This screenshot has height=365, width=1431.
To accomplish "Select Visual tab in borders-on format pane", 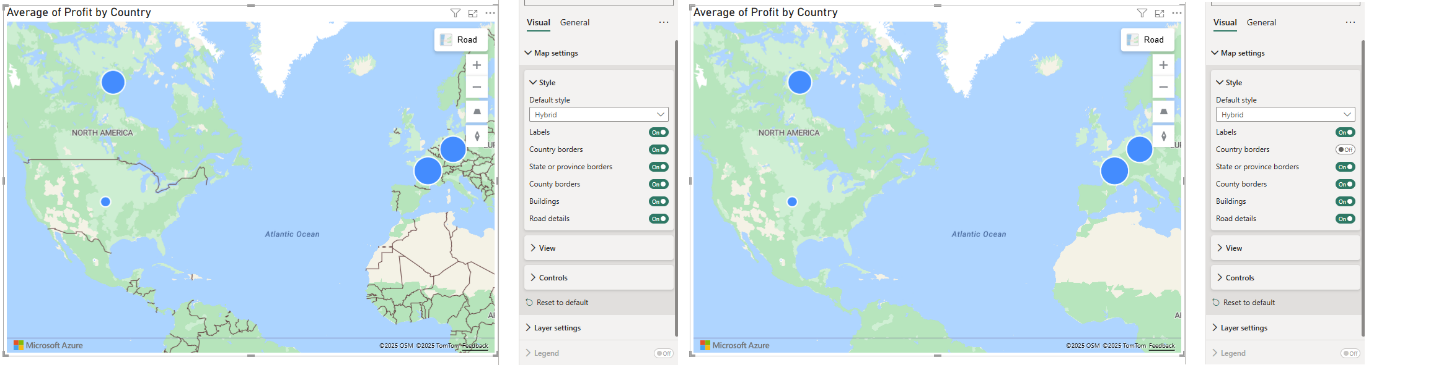I will 539,22.
